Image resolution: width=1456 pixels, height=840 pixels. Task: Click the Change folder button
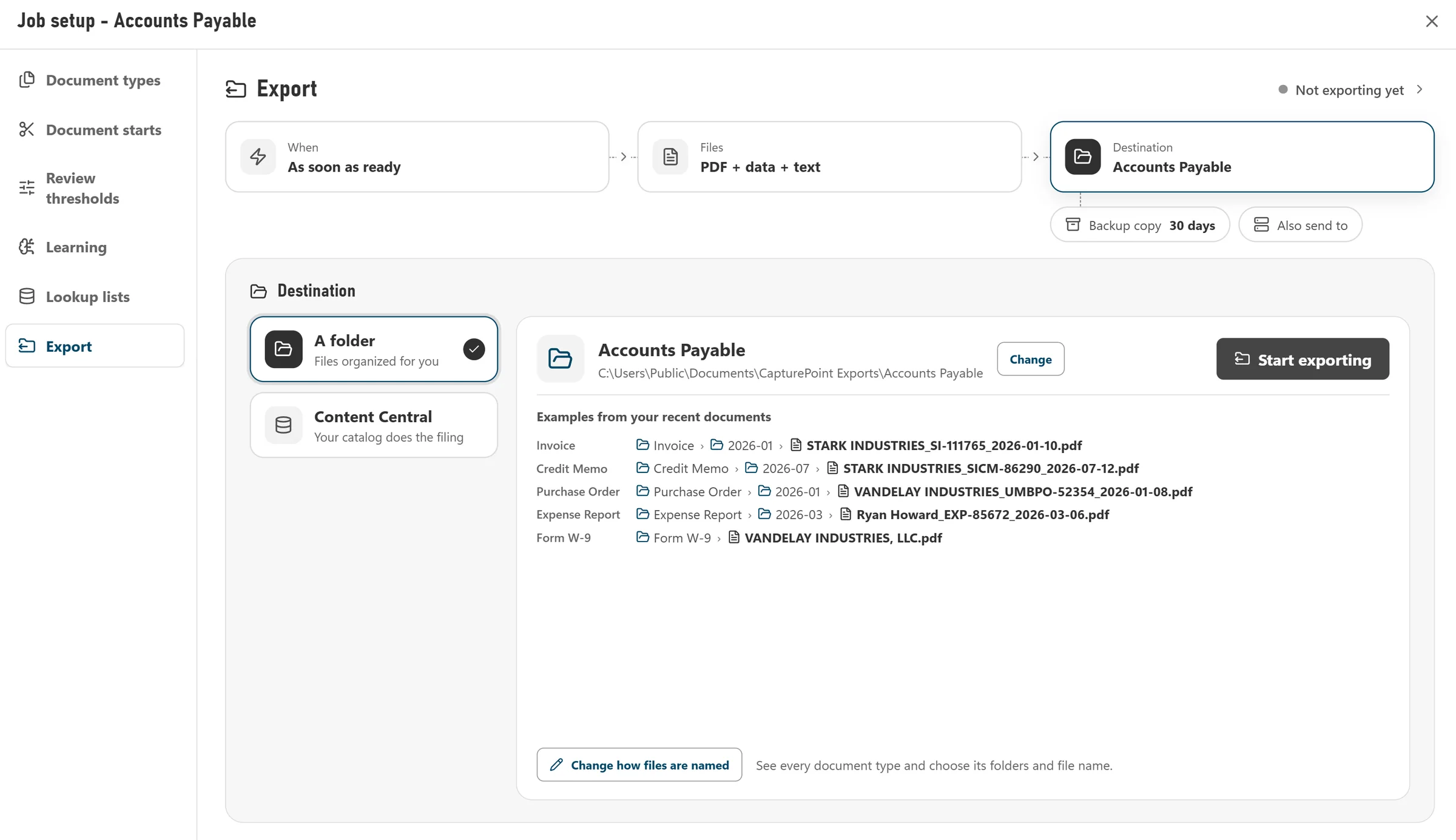(x=1030, y=359)
